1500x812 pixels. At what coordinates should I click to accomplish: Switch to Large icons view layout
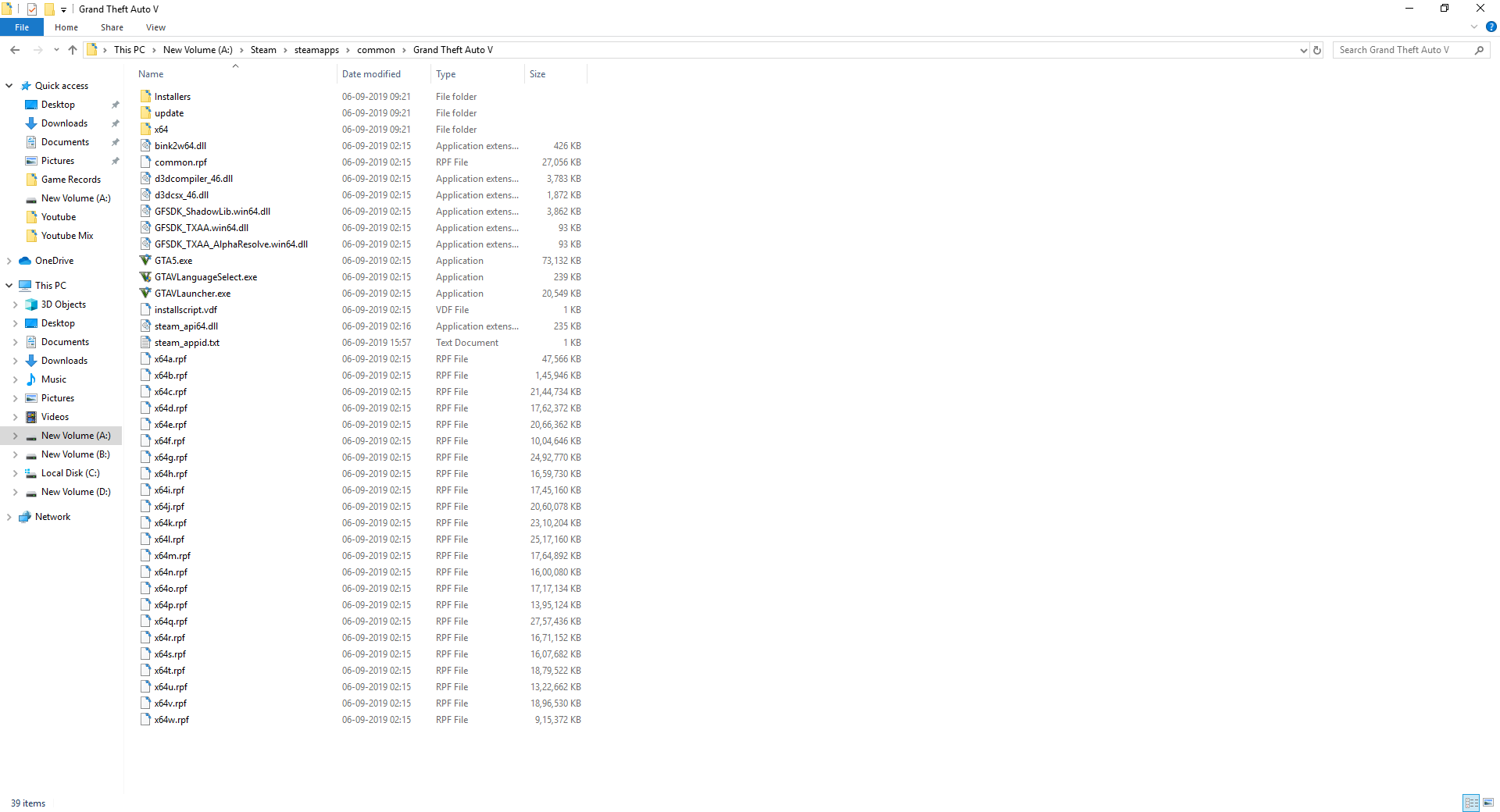(1488, 803)
